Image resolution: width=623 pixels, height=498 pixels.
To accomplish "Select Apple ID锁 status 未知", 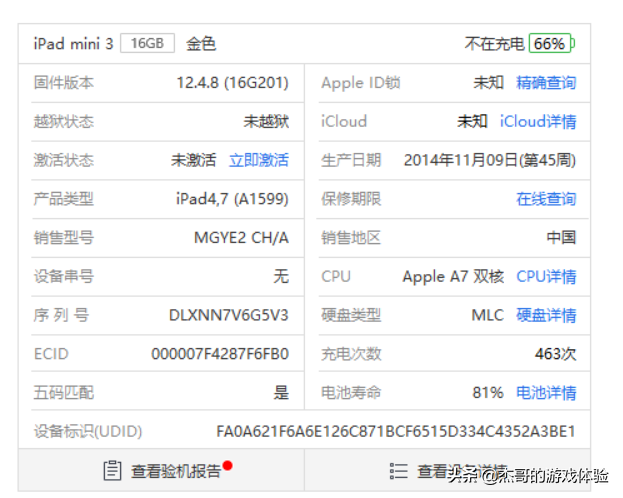I will (489, 83).
